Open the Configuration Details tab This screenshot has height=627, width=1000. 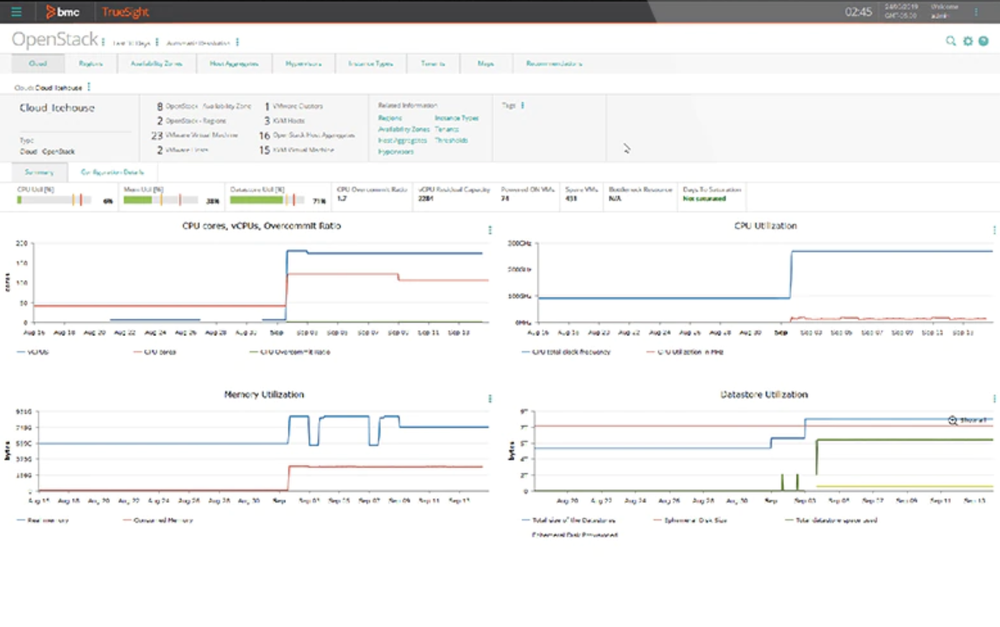113,171
